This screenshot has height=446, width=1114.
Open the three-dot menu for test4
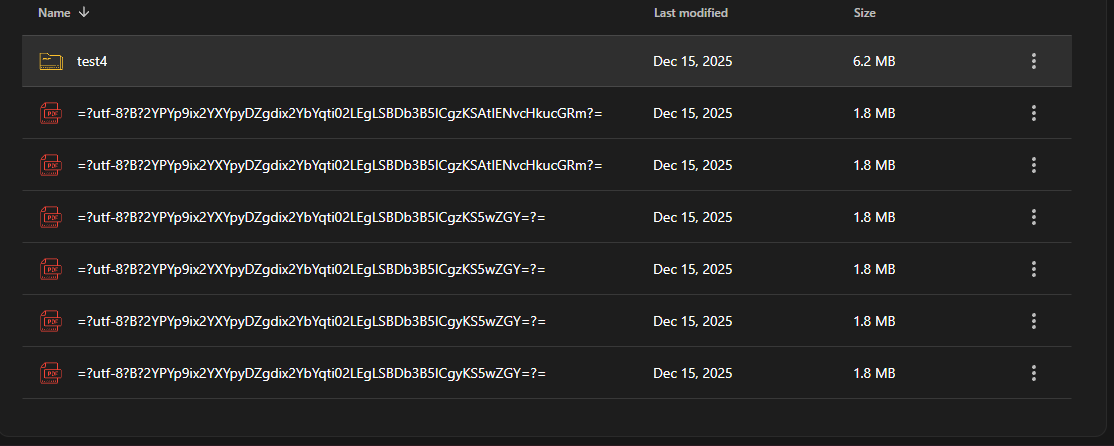tap(1034, 61)
